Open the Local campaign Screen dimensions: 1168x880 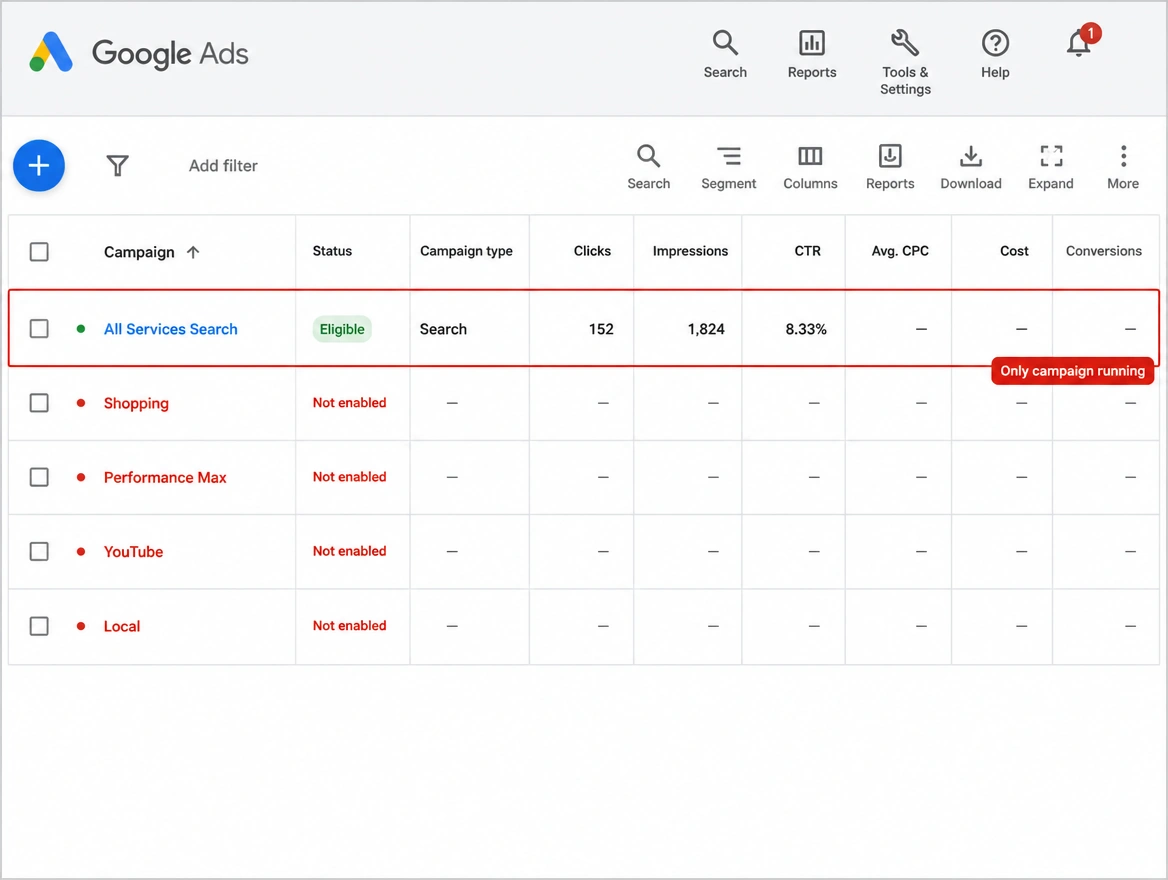point(122,626)
